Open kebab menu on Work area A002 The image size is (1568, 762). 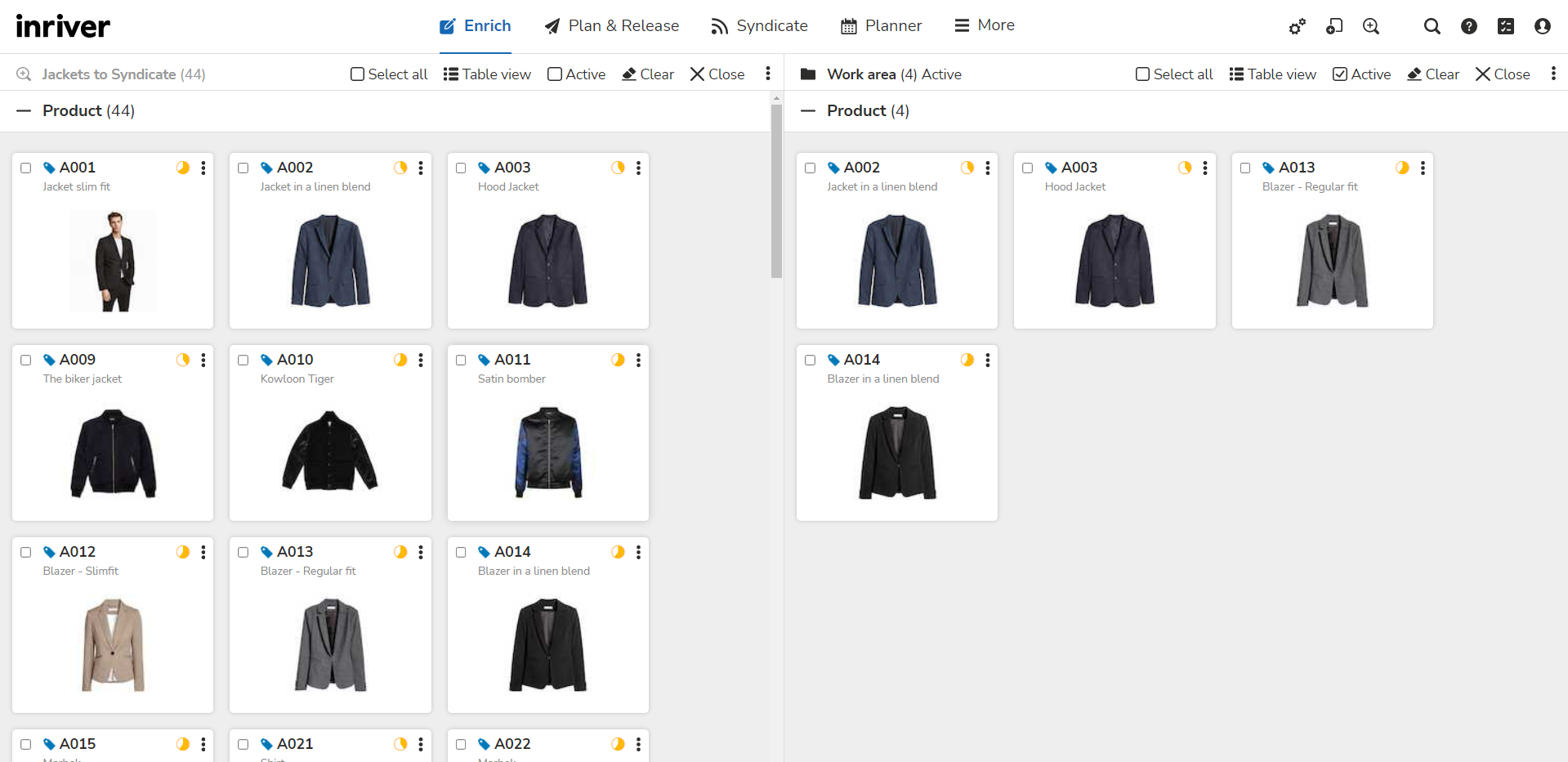pos(988,168)
